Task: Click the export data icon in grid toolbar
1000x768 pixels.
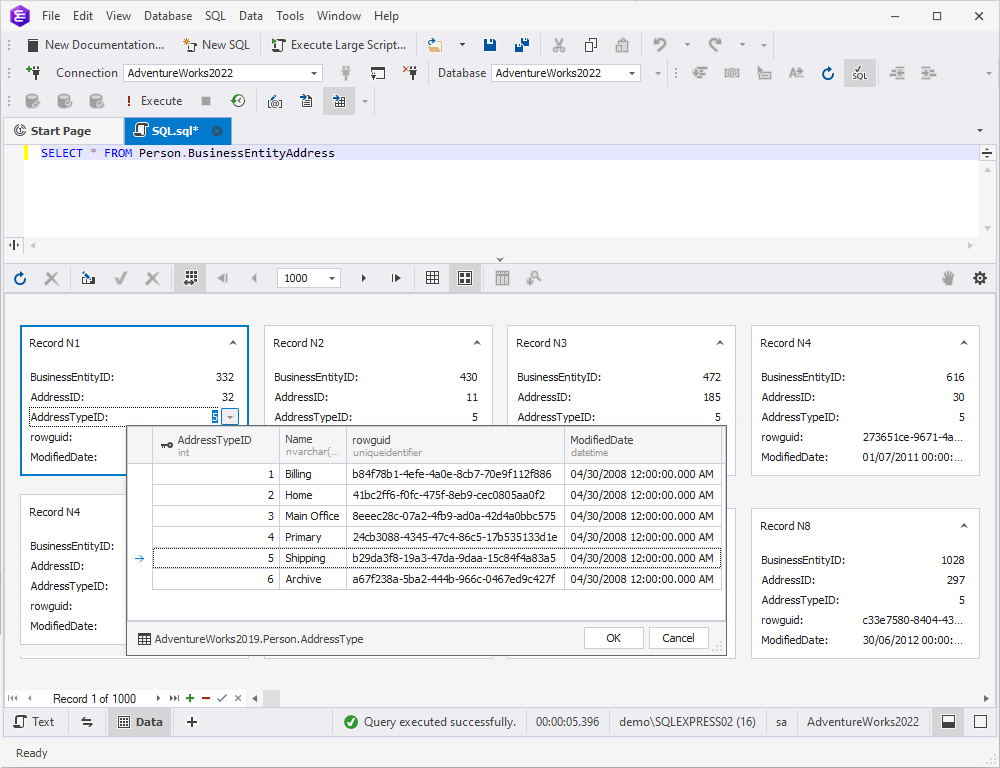Action: [x=88, y=278]
